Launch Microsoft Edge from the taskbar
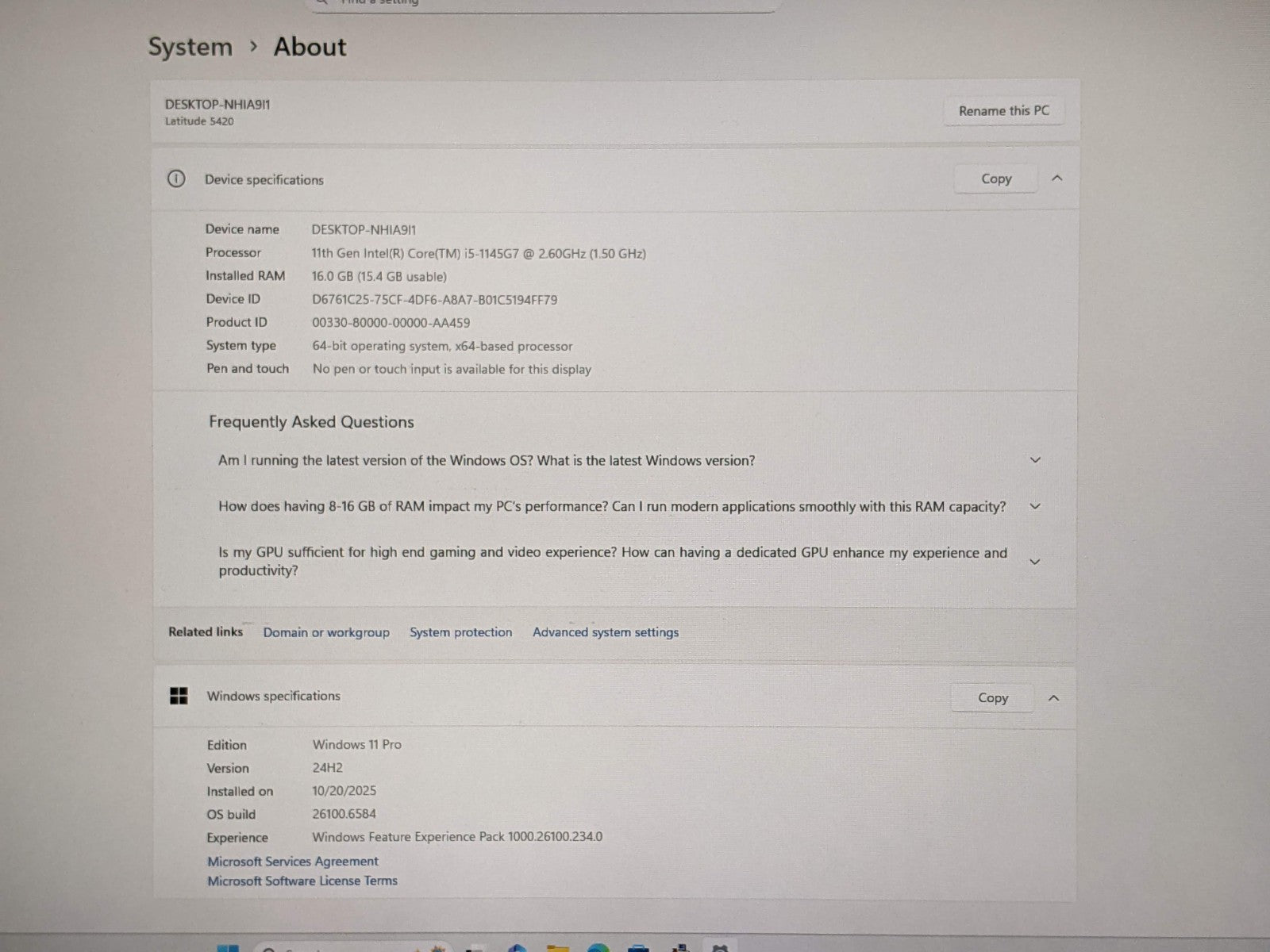1270x952 pixels. pyautogui.click(x=598, y=948)
